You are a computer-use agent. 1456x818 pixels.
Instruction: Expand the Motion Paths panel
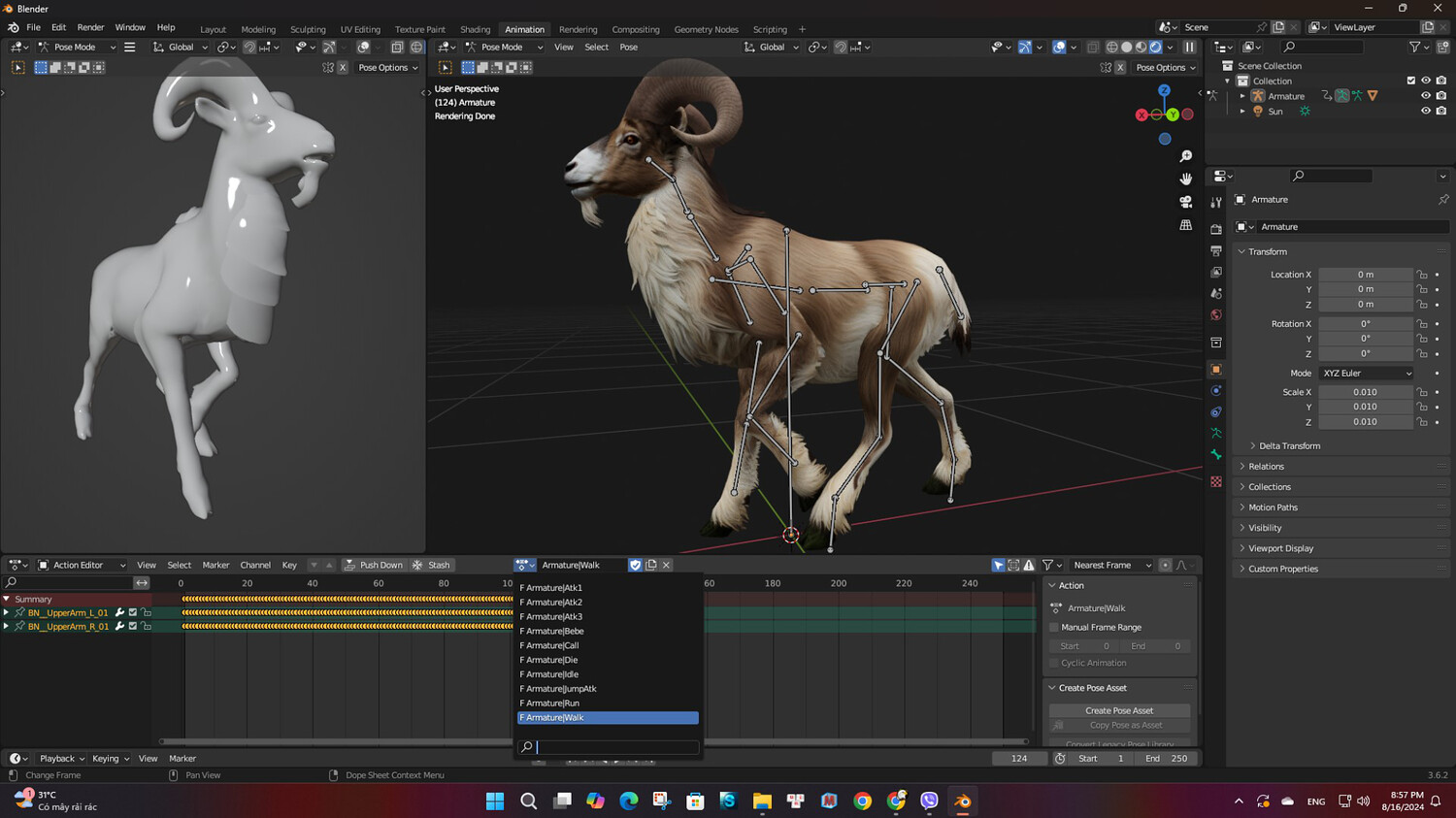click(x=1273, y=507)
